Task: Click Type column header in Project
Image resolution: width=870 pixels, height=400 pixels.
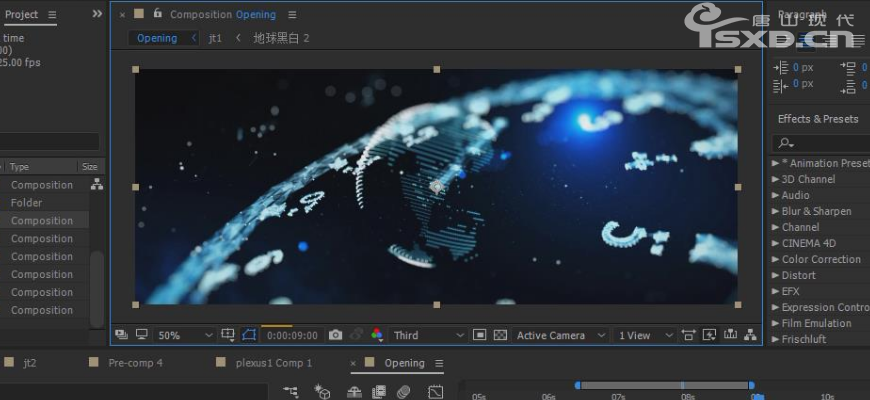Action: [x=19, y=166]
